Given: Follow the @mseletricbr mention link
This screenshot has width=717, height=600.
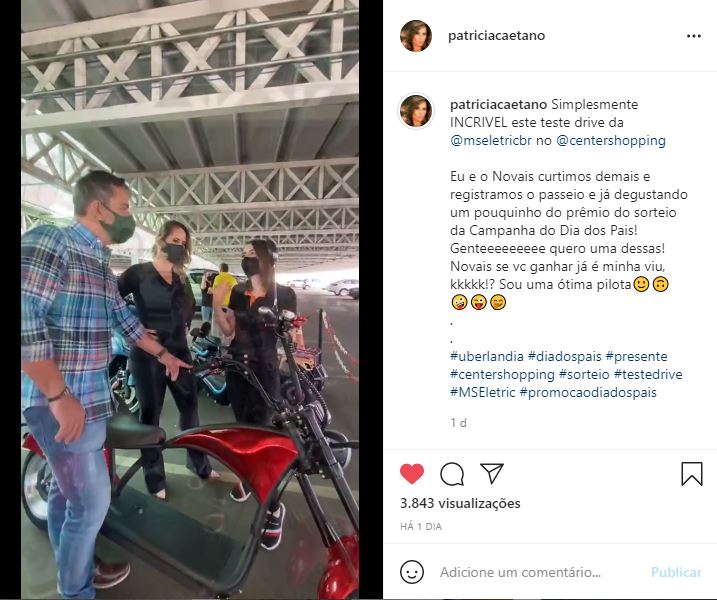Looking at the screenshot, I should pos(491,140).
